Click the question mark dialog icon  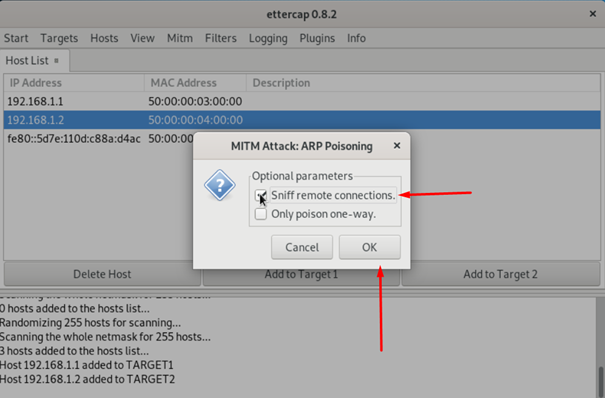pos(220,185)
